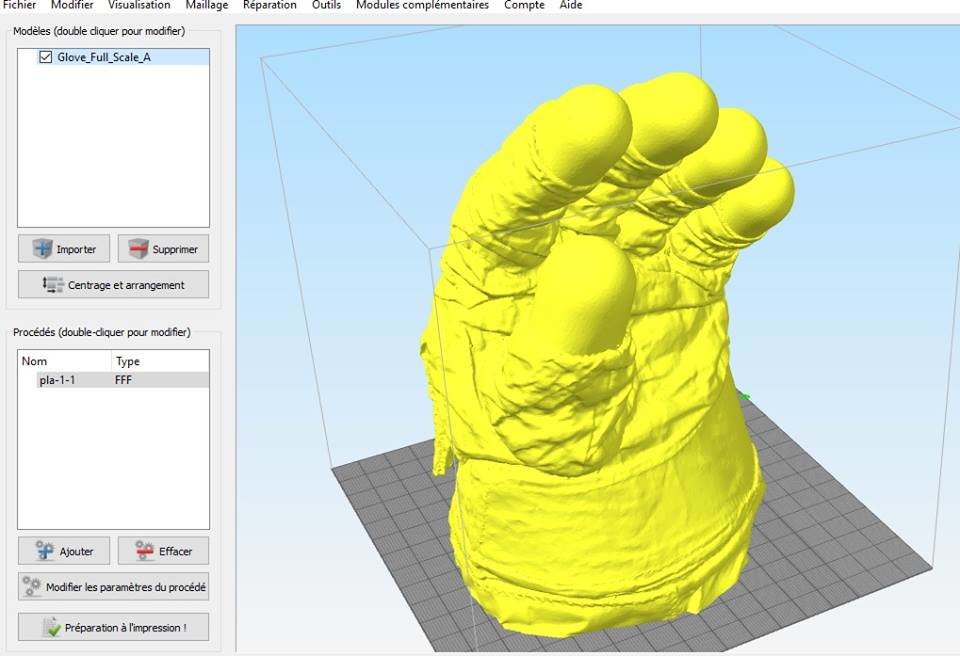Open the Aide menu
Image resolution: width=960 pixels, height=656 pixels.
click(571, 5)
